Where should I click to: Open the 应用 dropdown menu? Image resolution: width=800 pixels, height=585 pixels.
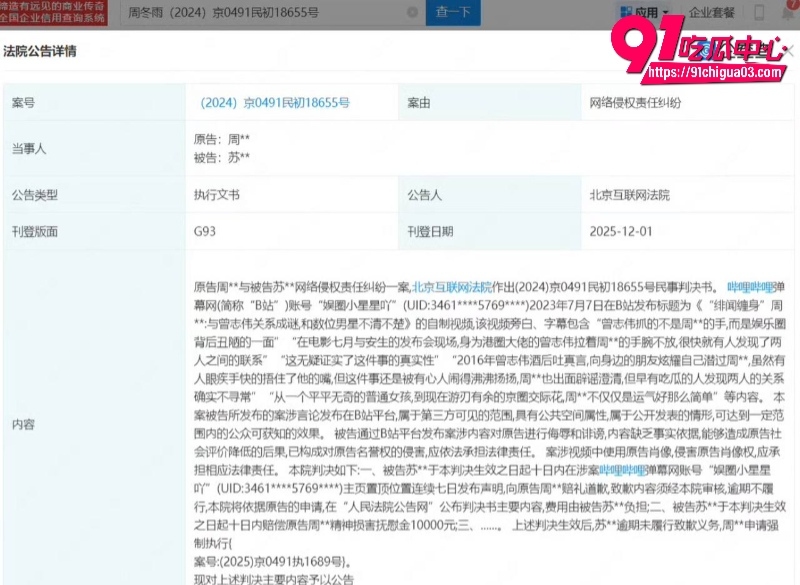click(x=644, y=12)
